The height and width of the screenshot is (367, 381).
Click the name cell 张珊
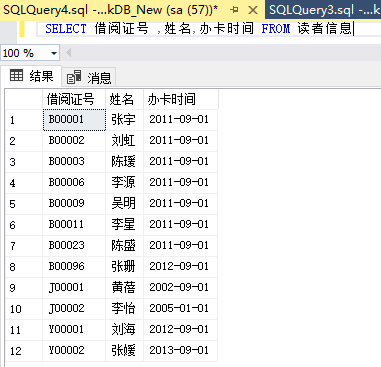tap(124, 267)
